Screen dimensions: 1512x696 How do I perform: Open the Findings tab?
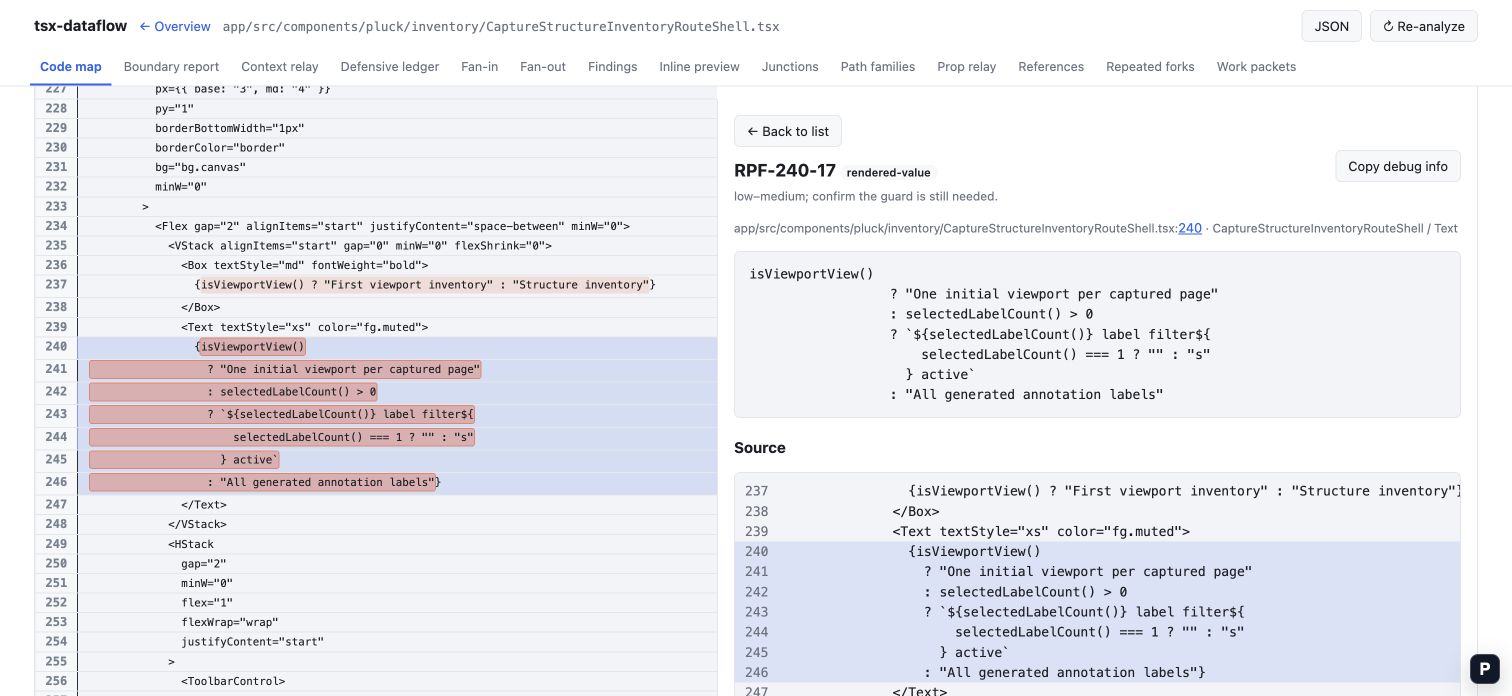click(613, 66)
